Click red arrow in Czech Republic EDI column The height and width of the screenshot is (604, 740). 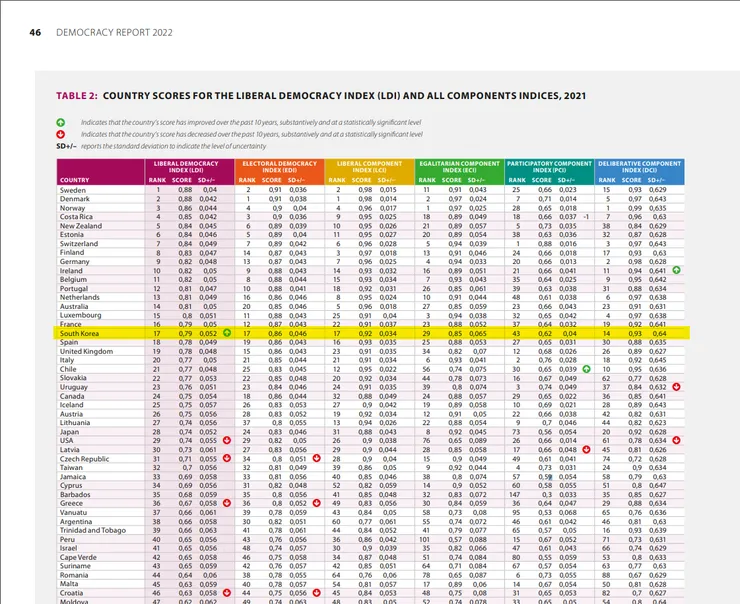(317, 458)
